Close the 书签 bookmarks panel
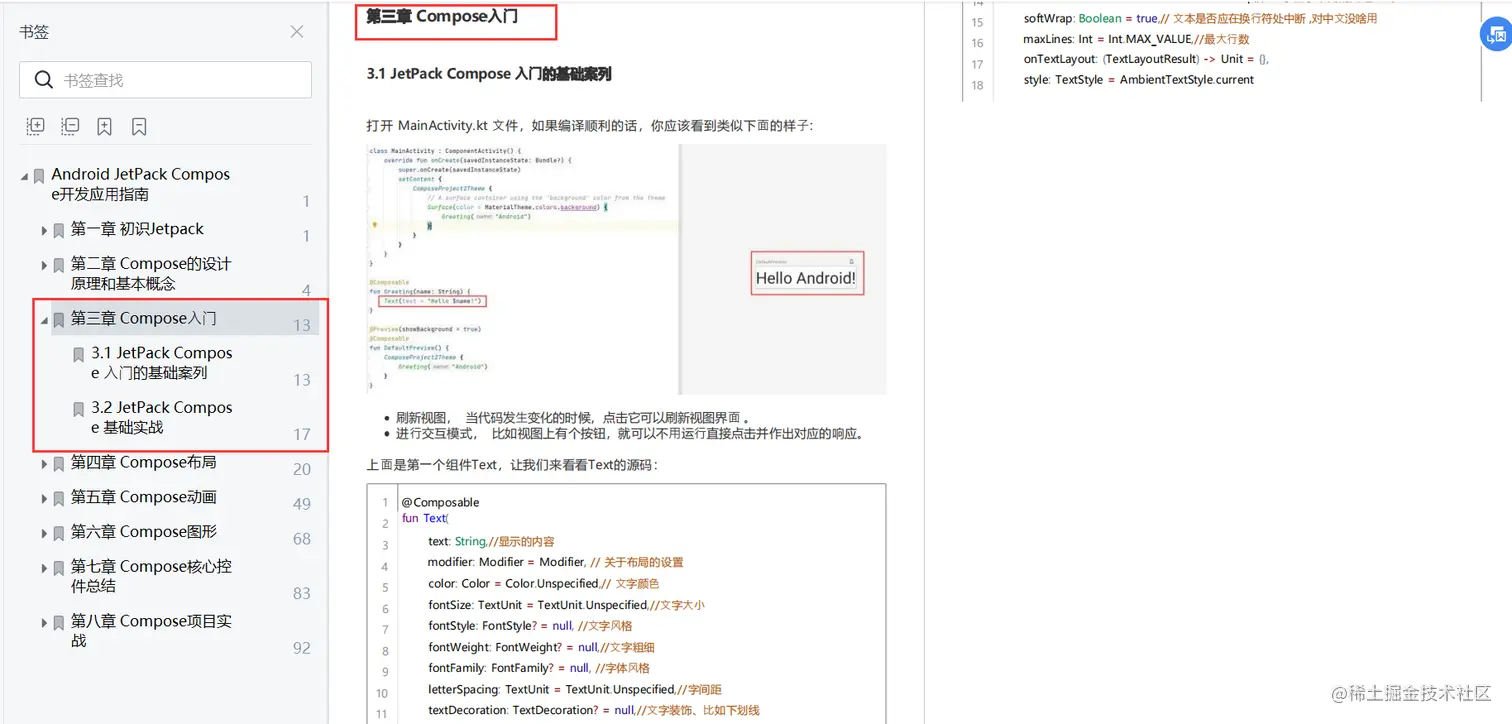The width and height of the screenshot is (1512, 724). [x=296, y=31]
